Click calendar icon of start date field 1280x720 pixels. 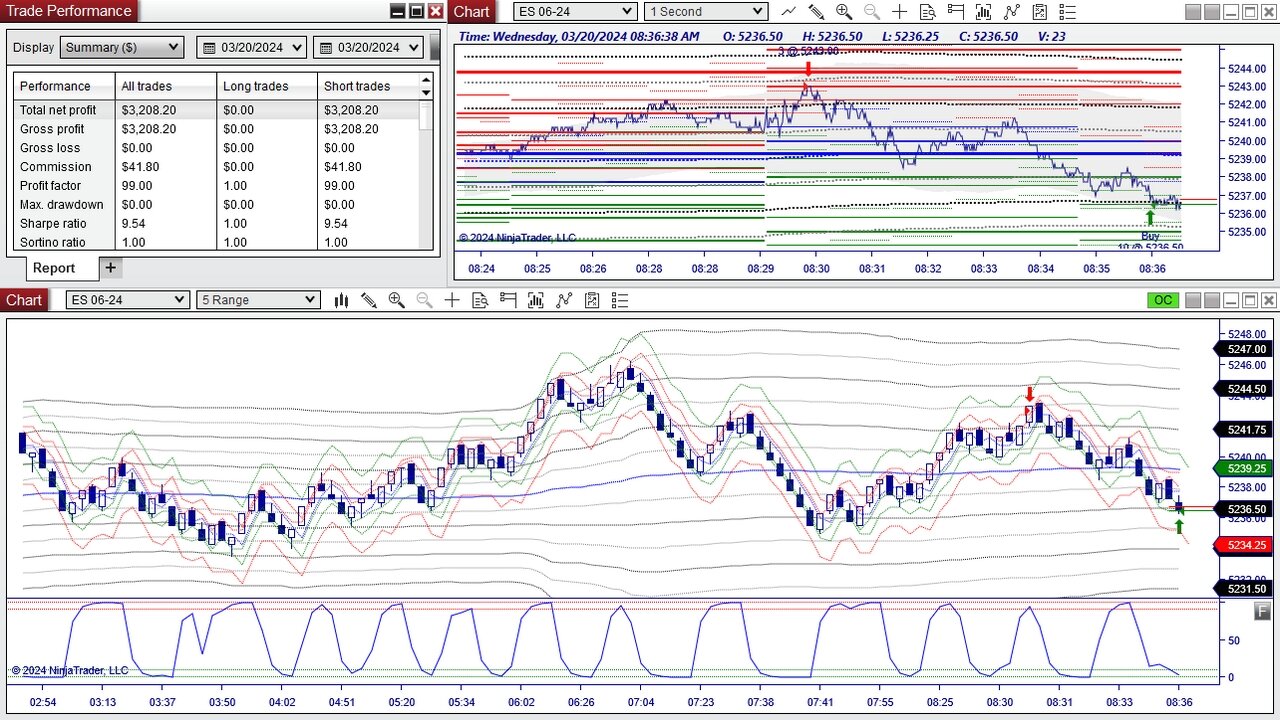209,48
